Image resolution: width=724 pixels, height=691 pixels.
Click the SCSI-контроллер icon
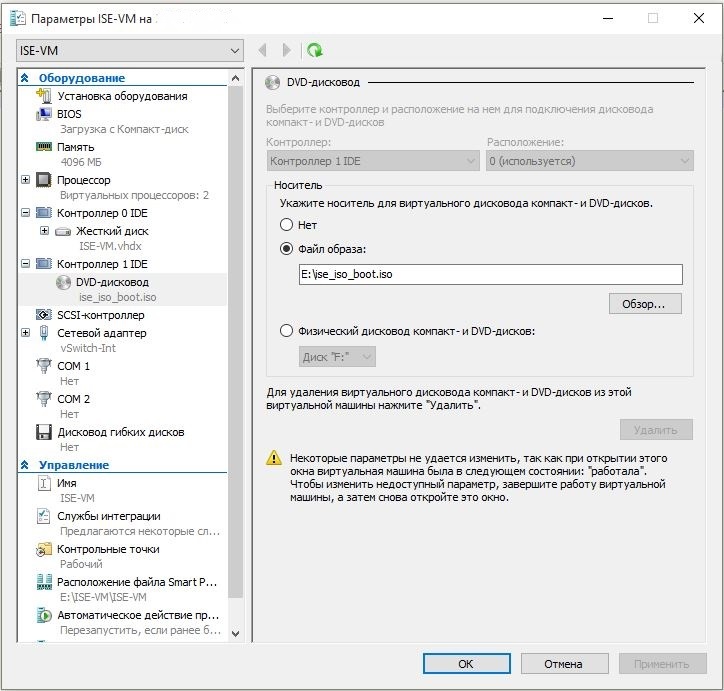coord(43,315)
